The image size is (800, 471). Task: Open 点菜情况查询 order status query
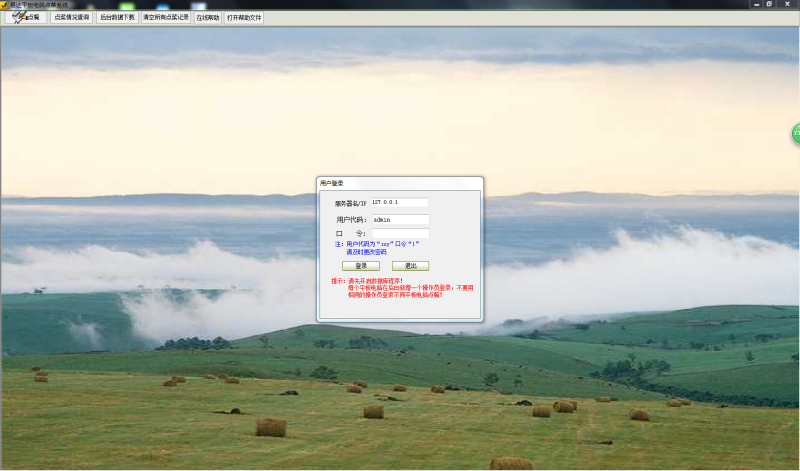click(x=71, y=17)
